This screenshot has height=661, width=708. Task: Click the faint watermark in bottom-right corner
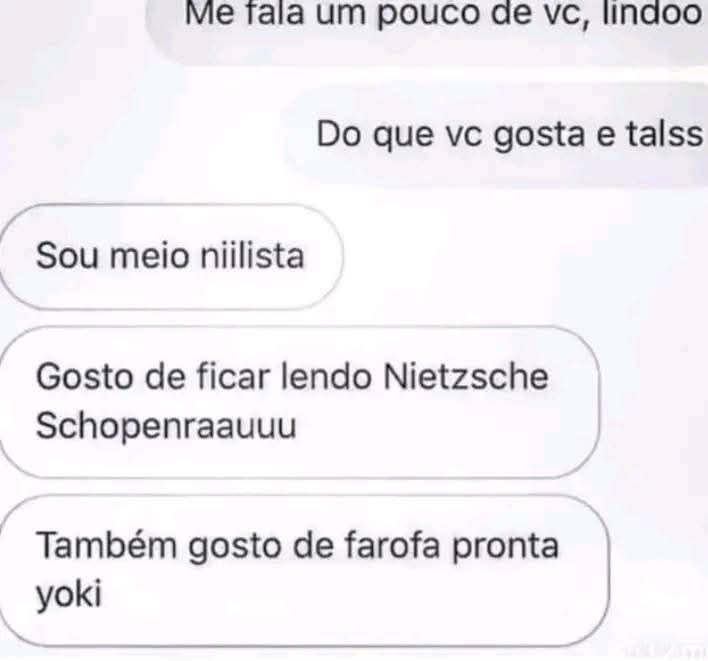click(664, 649)
